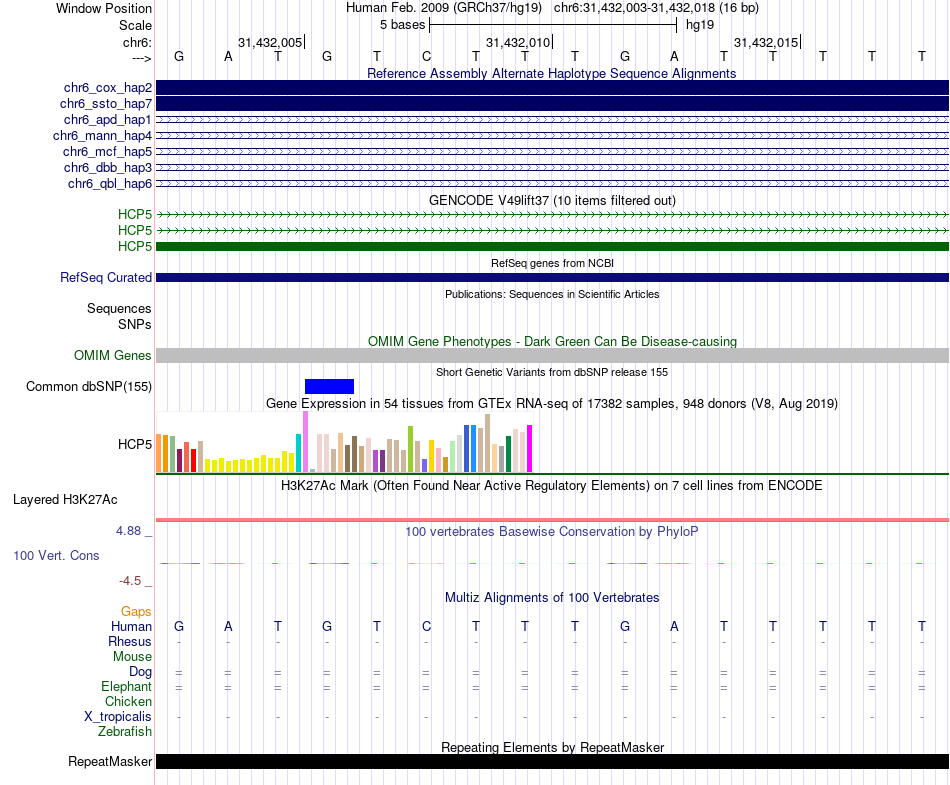950x785 pixels.
Task: Click the 31,432,005 ruler coordinate
Action: pos(270,42)
